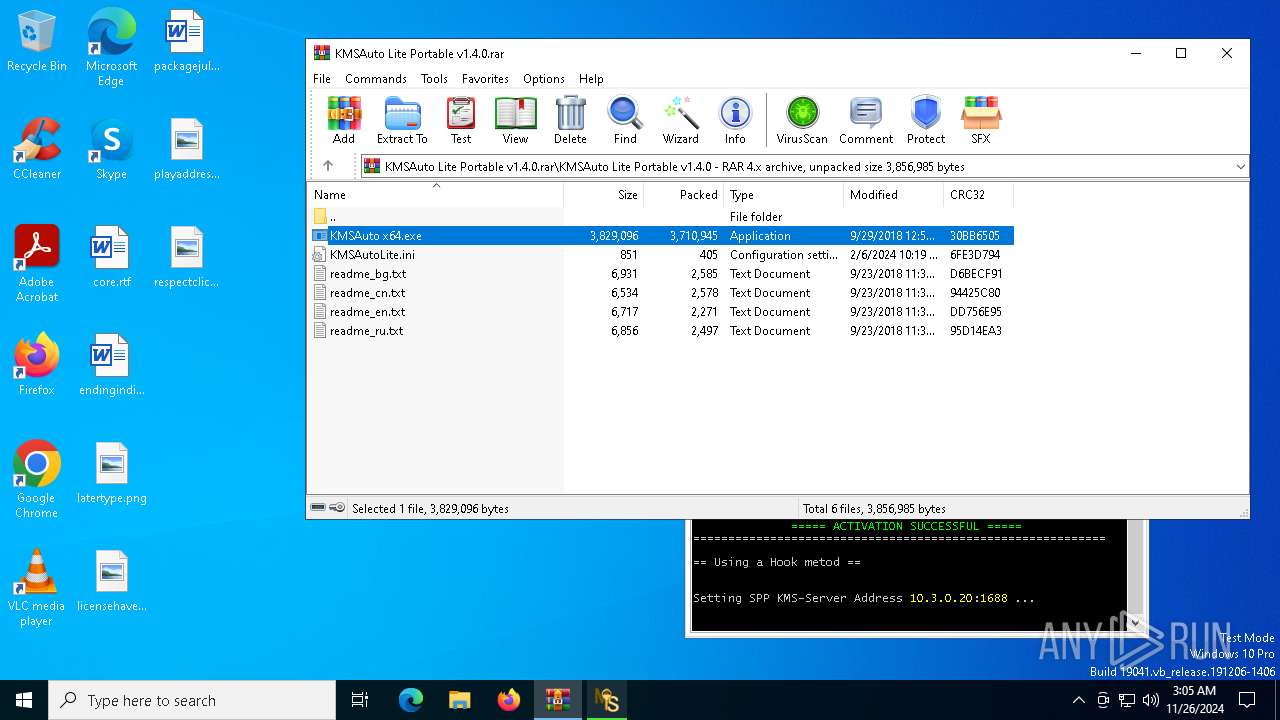
Task: Click the taskbar search box
Action: 192,700
